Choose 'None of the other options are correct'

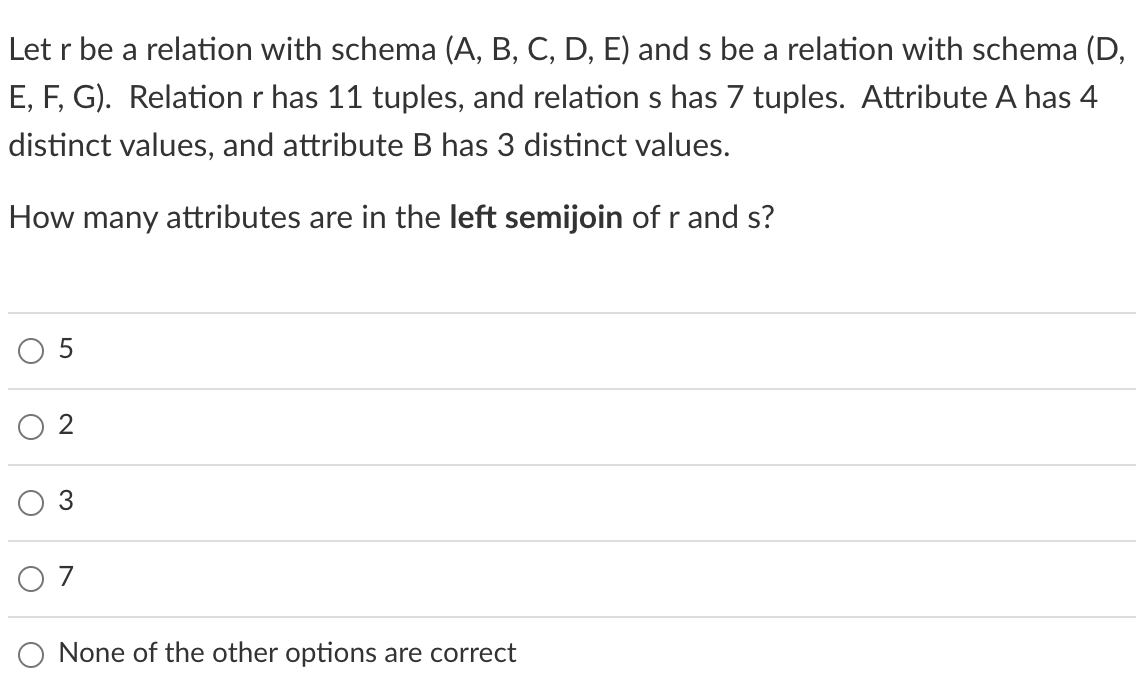coord(30,653)
